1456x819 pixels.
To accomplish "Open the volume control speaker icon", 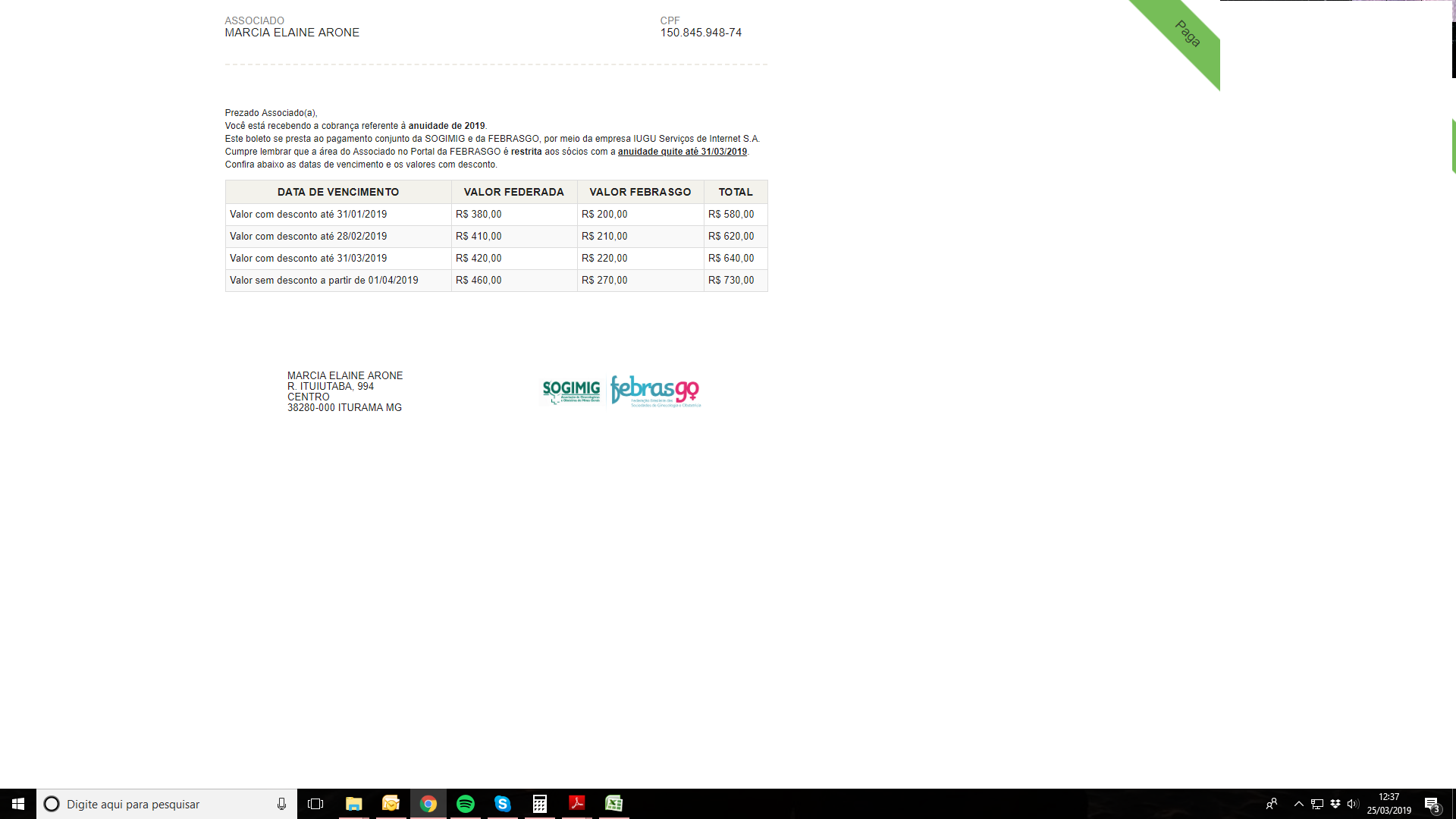I will (1353, 804).
